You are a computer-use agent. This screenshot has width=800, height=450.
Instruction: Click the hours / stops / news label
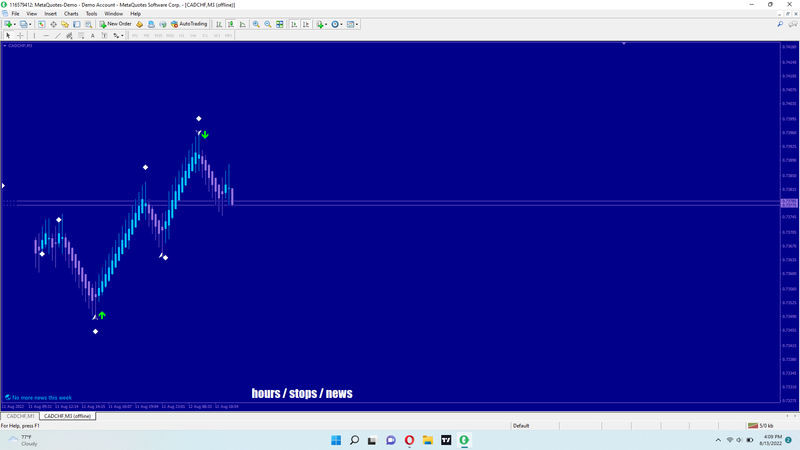click(302, 393)
